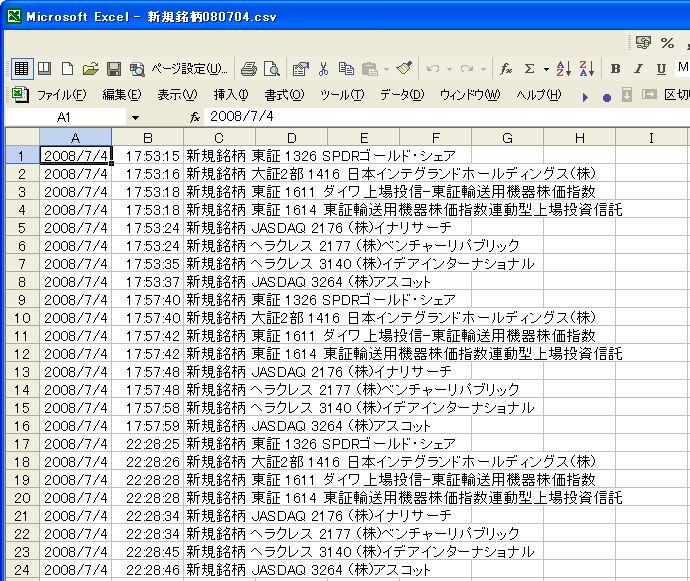Screen dimensions: 690x581
Task: Click the Excel workbook icon in menu bar
Action: coord(20,95)
